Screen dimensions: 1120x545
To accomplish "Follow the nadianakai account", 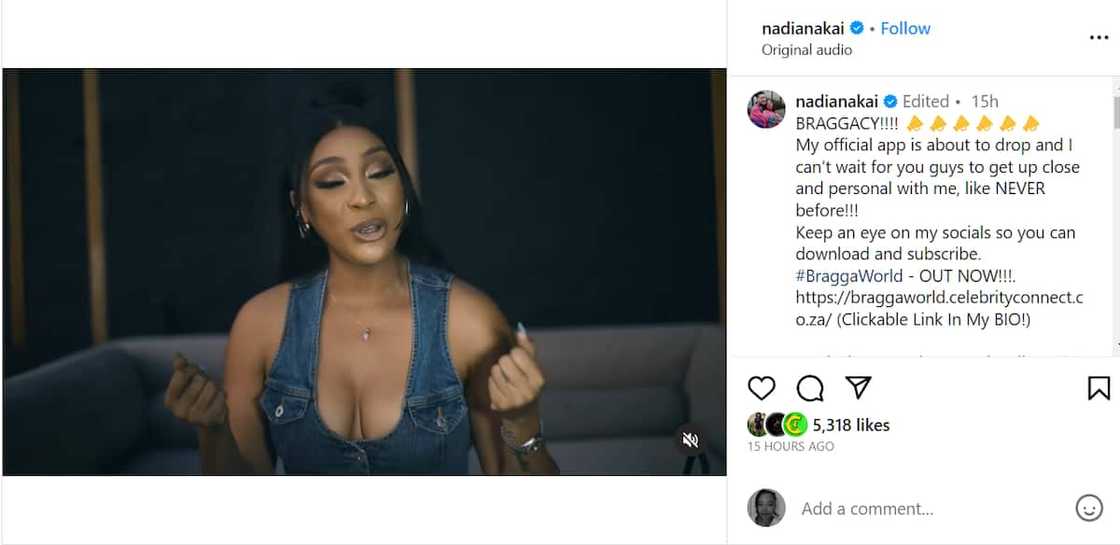I will pyautogui.click(x=905, y=29).
